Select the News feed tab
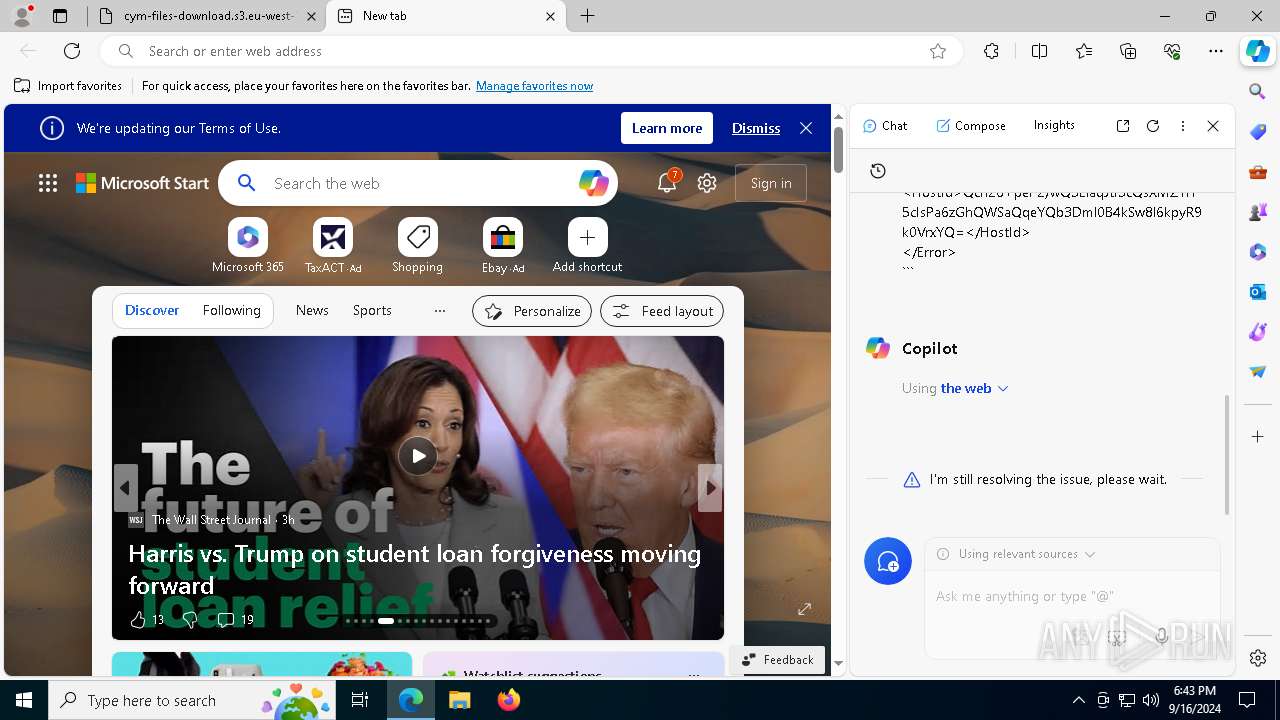 [x=312, y=310]
